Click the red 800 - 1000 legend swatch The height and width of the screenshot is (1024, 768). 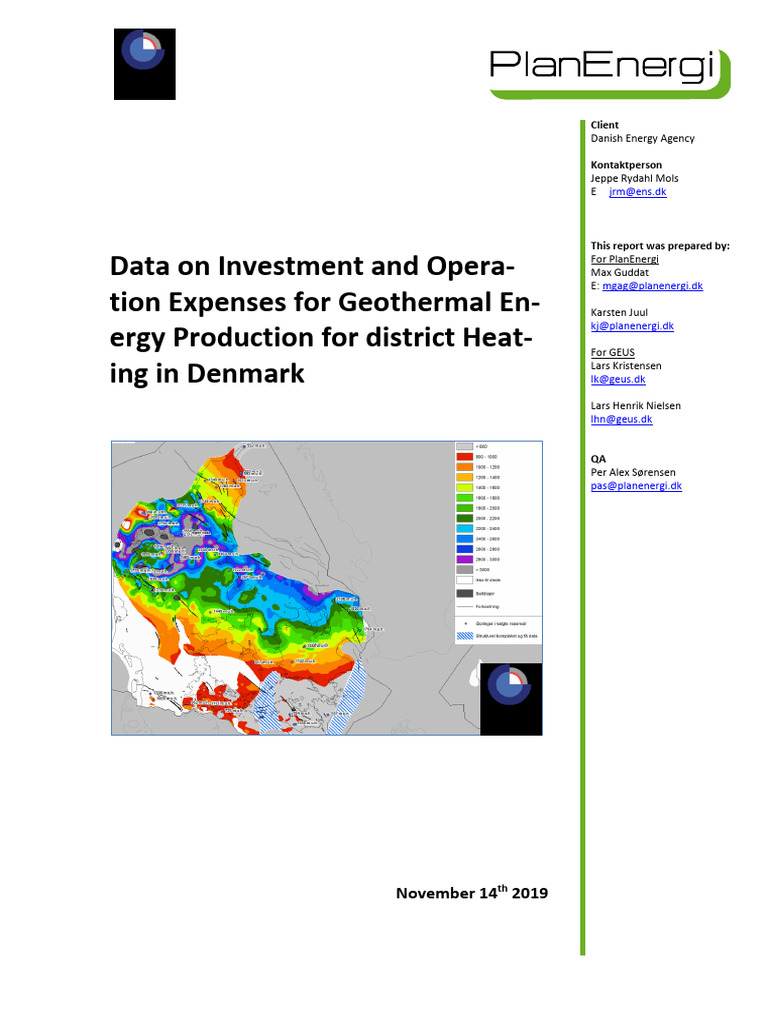coord(464,456)
